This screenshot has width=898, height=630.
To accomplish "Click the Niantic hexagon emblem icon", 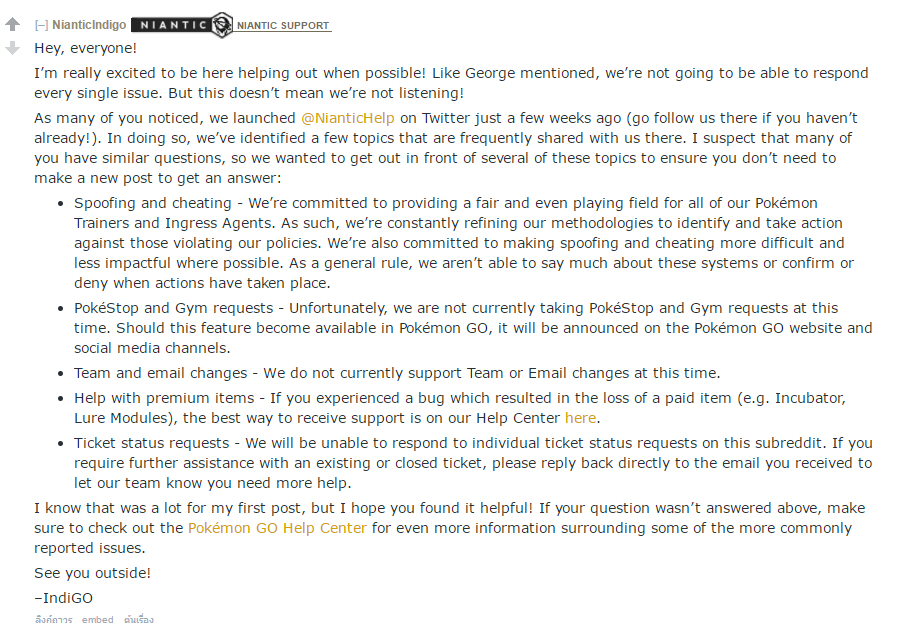I will tap(222, 25).
